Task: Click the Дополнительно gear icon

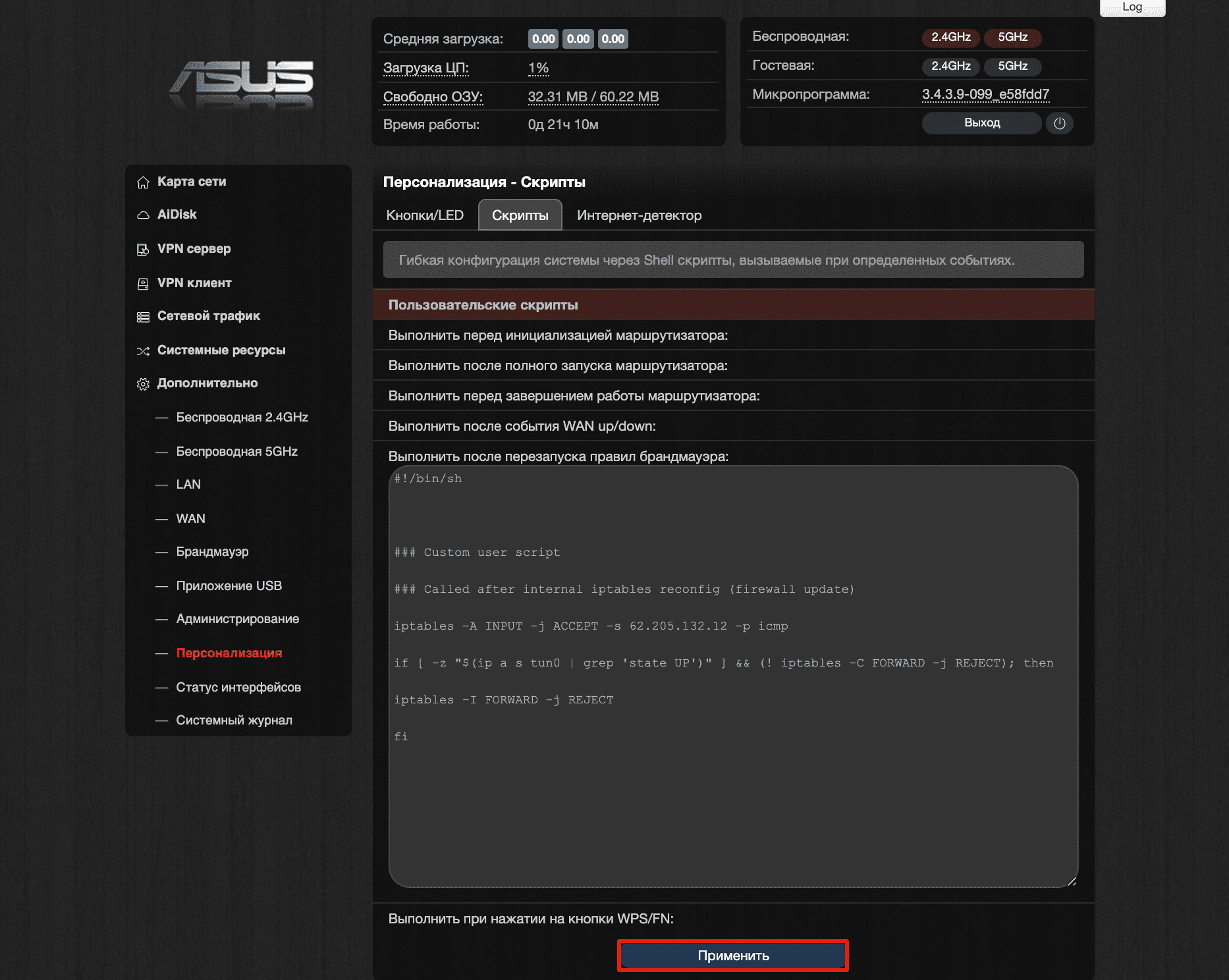Action: tap(142, 383)
